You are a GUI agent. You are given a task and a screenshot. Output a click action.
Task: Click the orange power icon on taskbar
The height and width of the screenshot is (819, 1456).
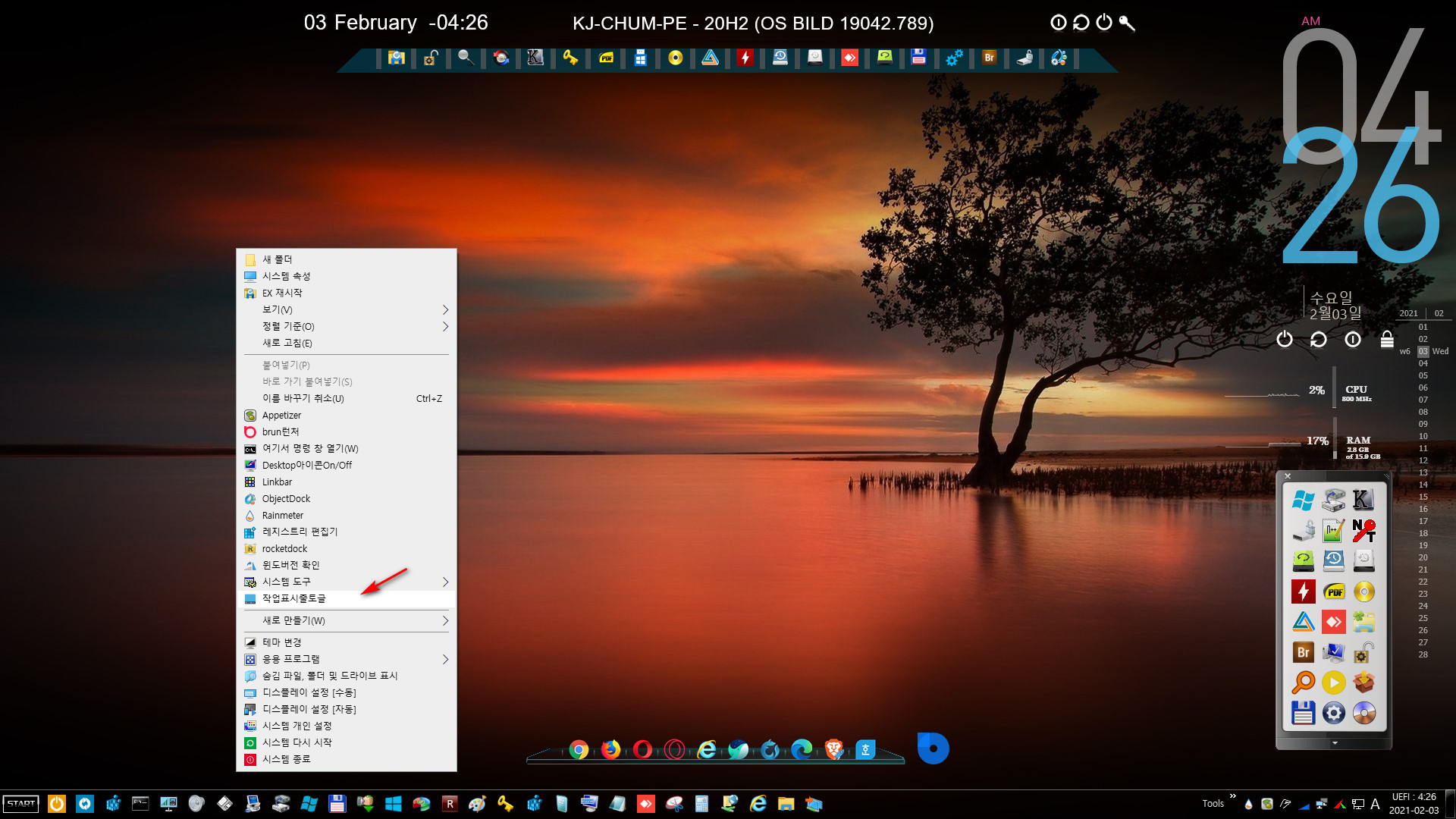(x=57, y=804)
